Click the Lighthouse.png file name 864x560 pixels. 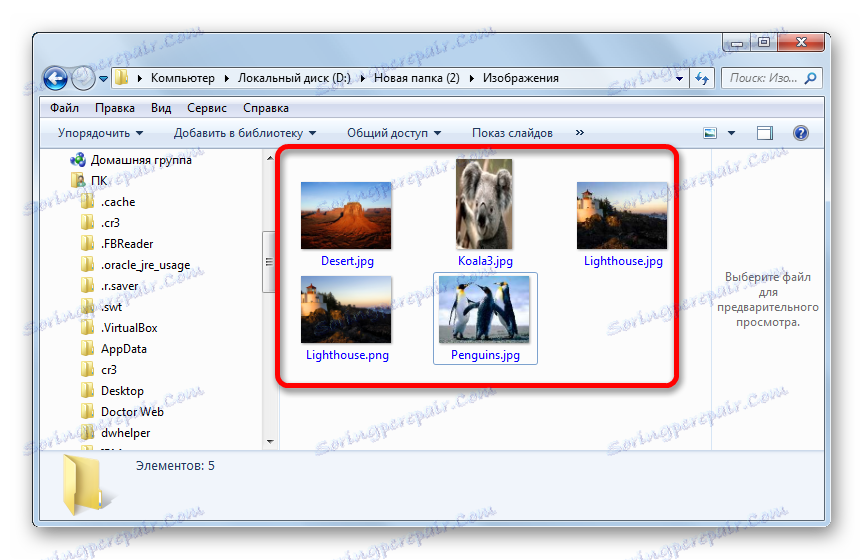pos(347,356)
